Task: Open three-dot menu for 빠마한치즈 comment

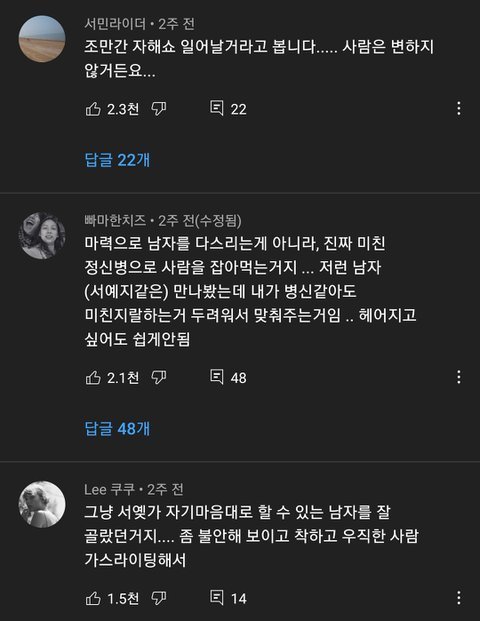Action: coord(459,377)
